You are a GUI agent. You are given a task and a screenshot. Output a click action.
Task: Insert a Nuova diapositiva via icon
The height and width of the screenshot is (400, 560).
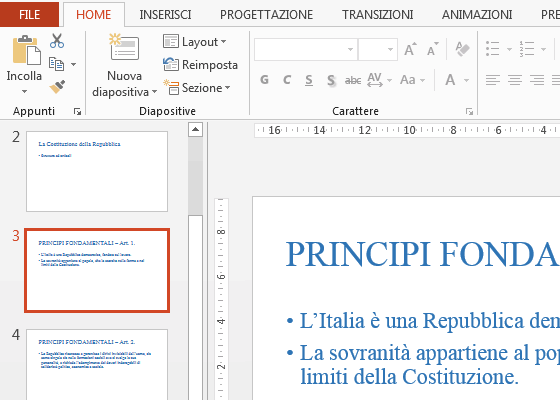(124, 47)
